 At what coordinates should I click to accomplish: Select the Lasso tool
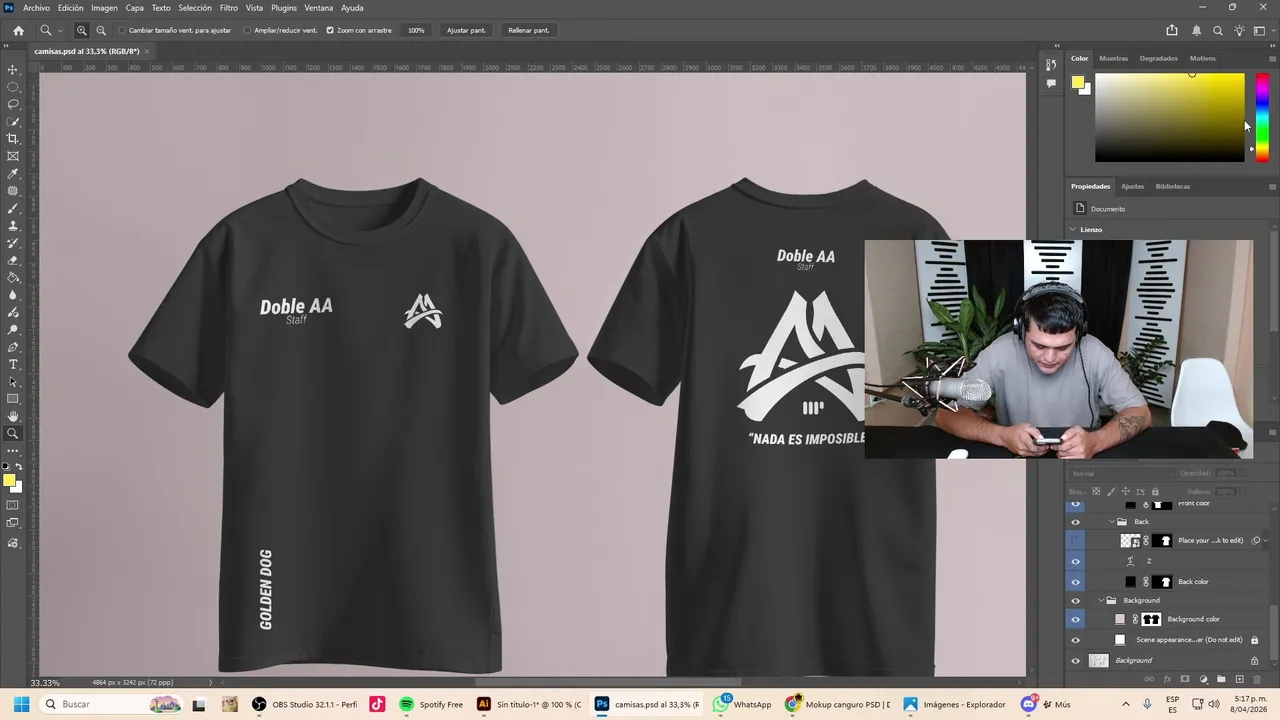click(13, 104)
